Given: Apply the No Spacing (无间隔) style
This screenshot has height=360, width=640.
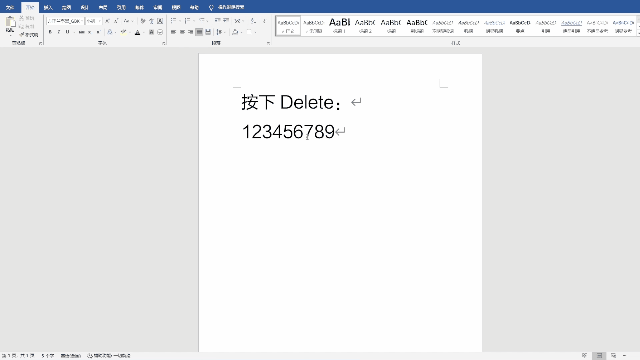Looking at the screenshot, I should (x=313, y=26).
